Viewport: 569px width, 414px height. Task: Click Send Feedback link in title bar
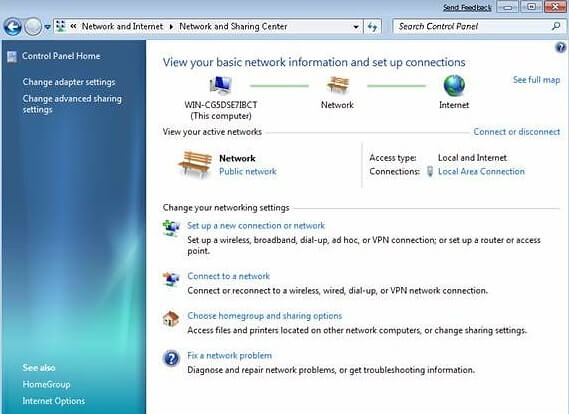(x=467, y=7)
